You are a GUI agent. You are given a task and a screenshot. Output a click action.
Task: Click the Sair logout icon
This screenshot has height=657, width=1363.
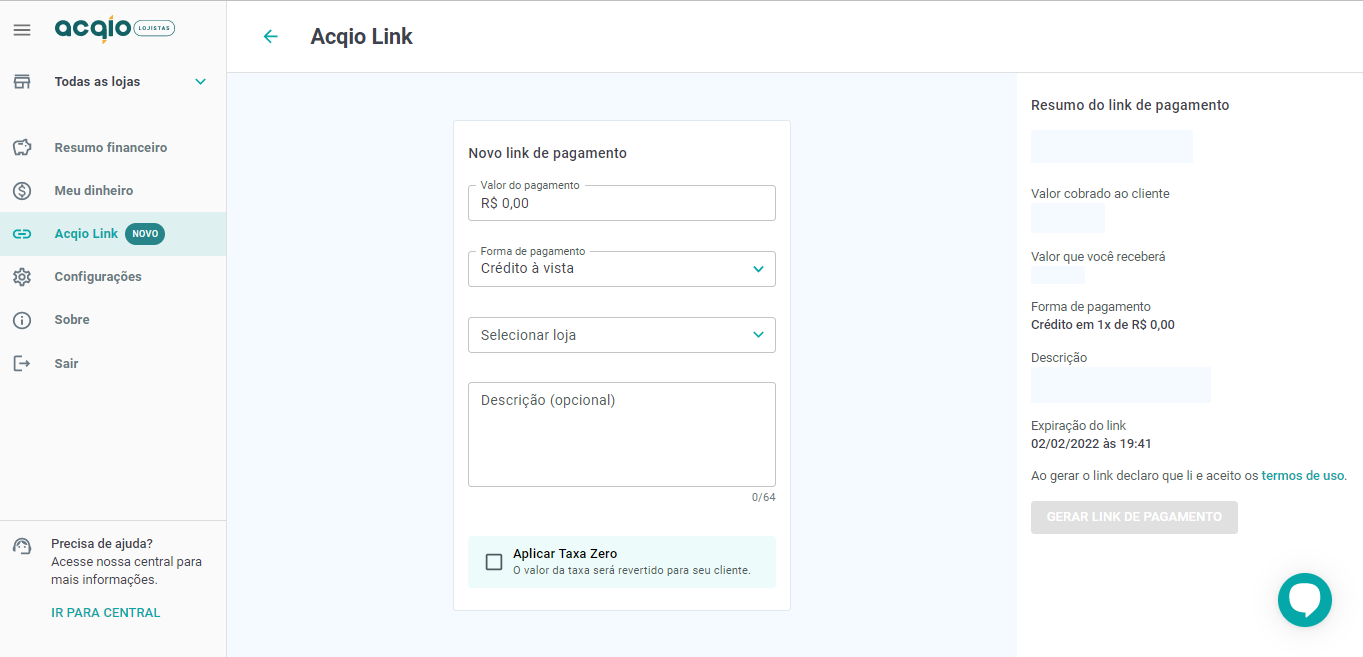22,363
